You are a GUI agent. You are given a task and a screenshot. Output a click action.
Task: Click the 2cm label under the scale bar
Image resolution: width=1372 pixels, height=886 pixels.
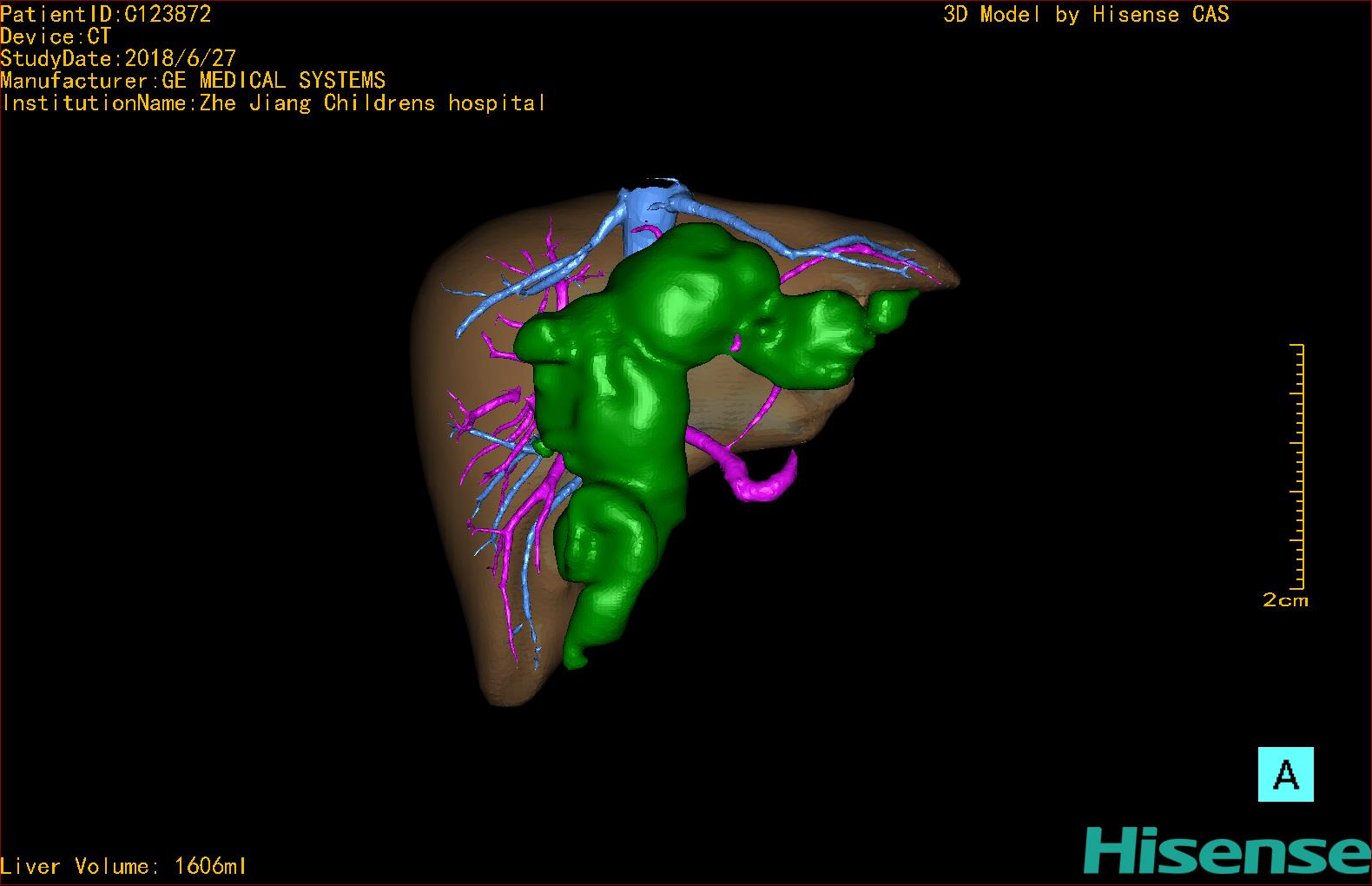click(x=1285, y=600)
